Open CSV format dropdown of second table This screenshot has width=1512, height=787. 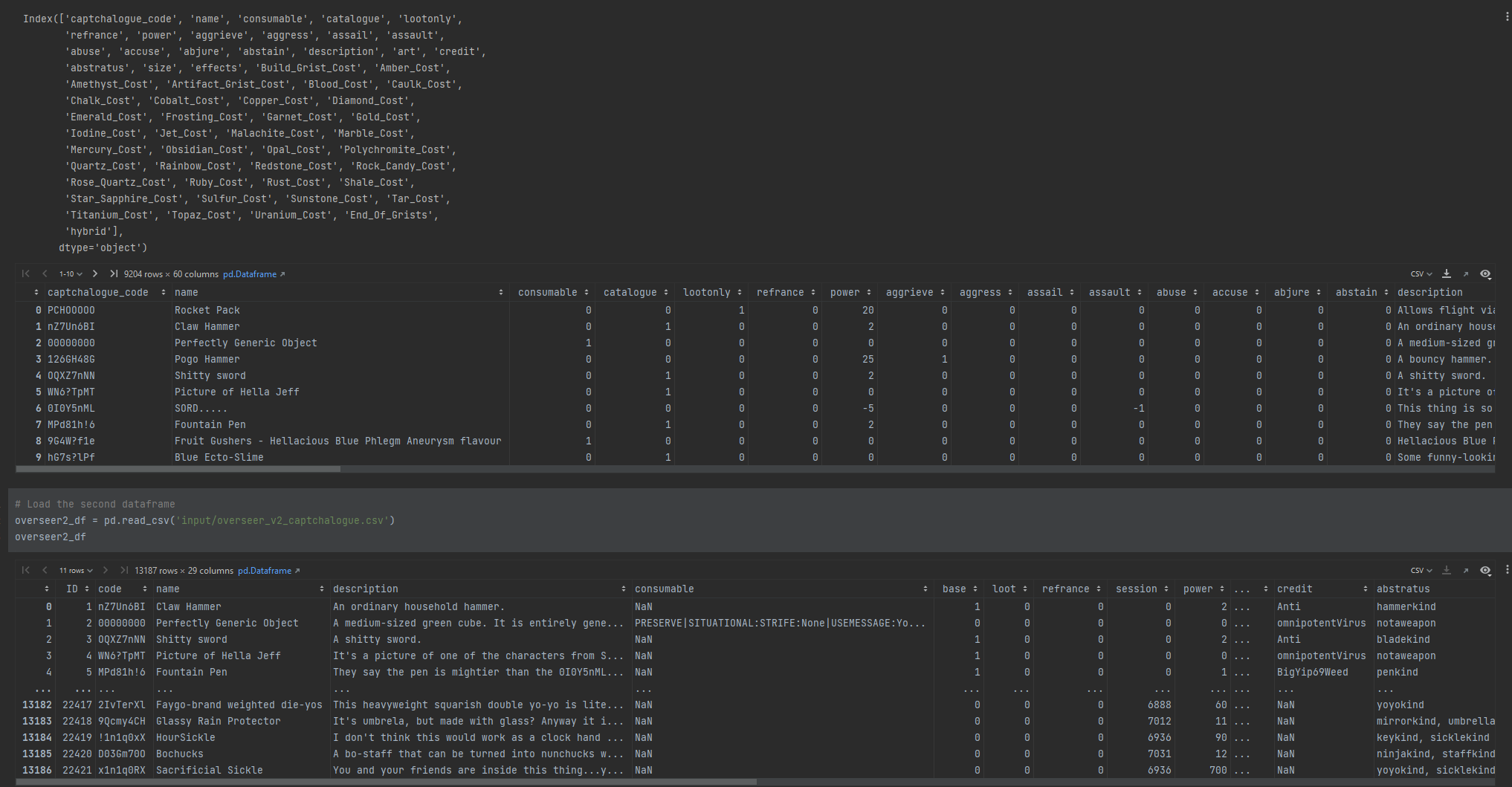(1421, 571)
